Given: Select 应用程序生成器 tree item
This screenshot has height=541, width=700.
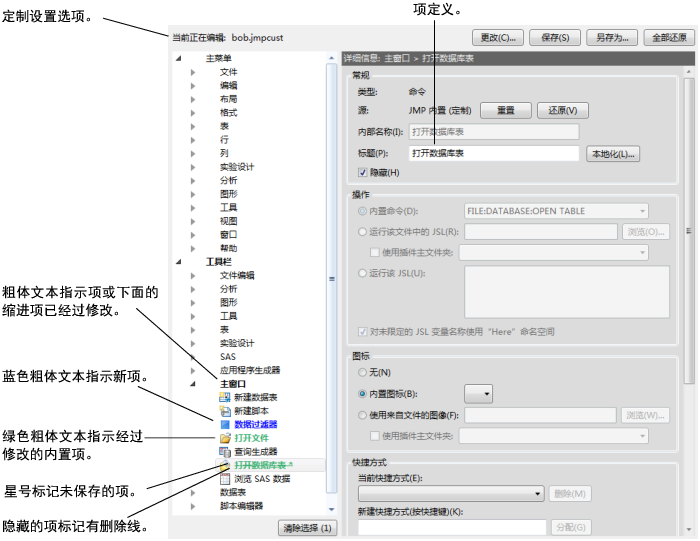Looking at the screenshot, I should click(x=250, y=370).
